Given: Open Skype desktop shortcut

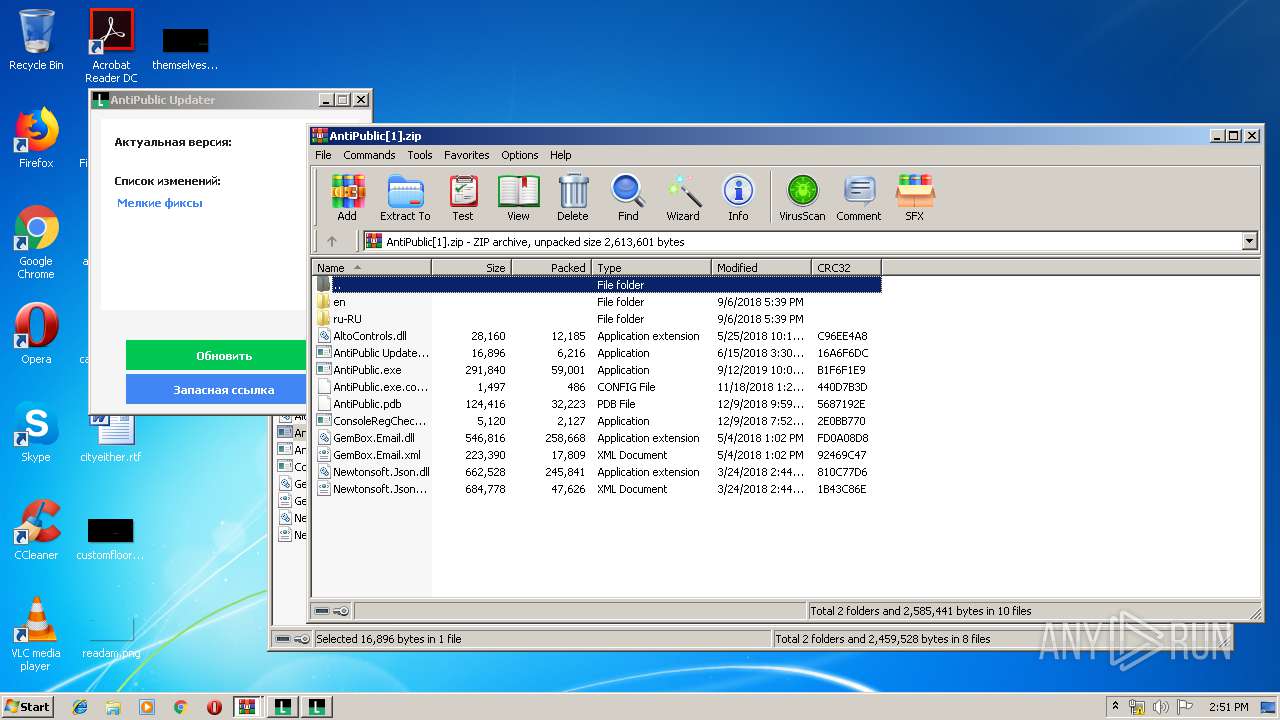Looking at the screenshot, I should pos(36,432).
